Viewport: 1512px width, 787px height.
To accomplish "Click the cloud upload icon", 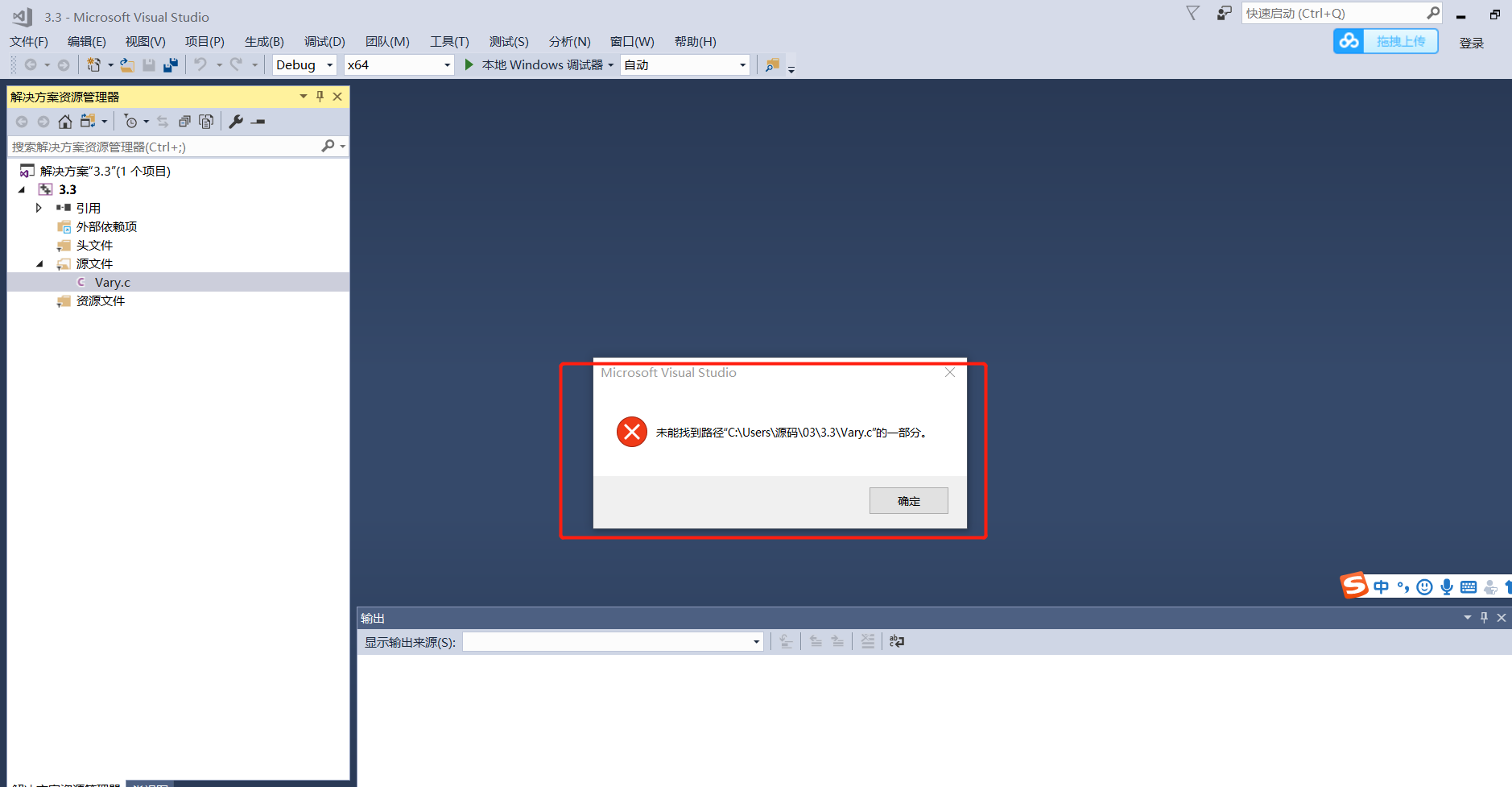I will (x=1349, y=41).
